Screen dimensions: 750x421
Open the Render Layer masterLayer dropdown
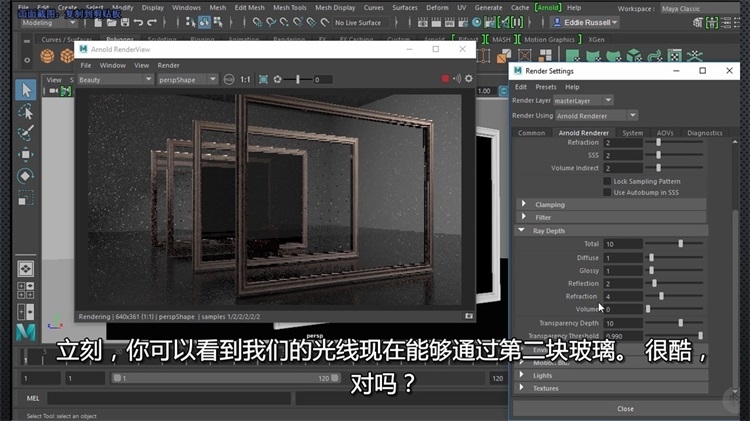[583, 100]
